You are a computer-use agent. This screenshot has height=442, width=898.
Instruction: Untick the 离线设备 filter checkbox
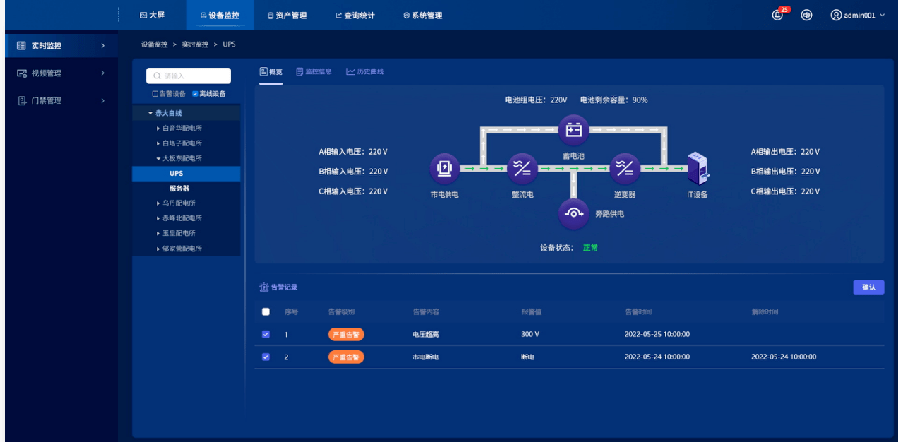pyautogui.click(x=195, y=93)
